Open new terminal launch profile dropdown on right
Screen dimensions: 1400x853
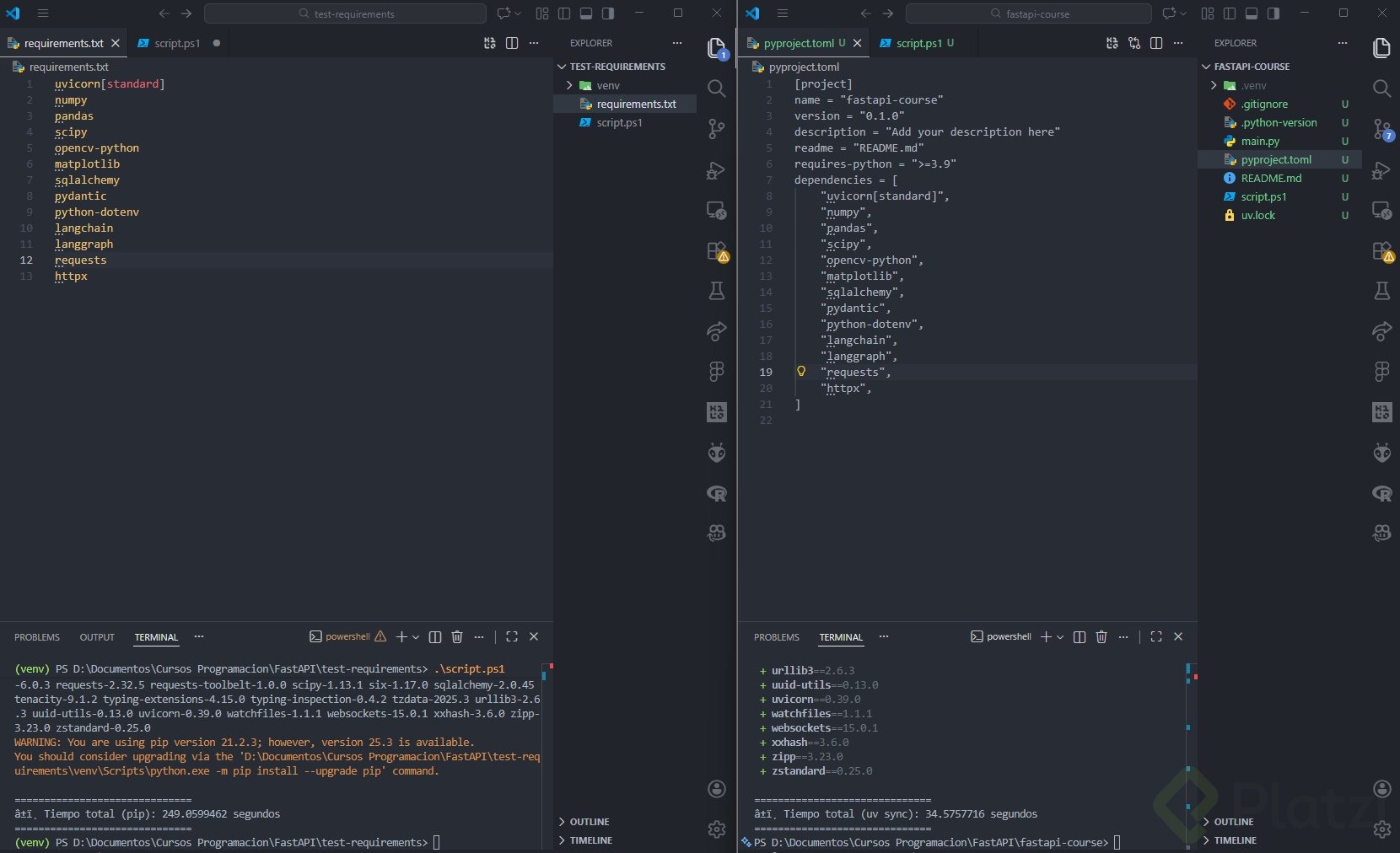[x=1060, y=637]
